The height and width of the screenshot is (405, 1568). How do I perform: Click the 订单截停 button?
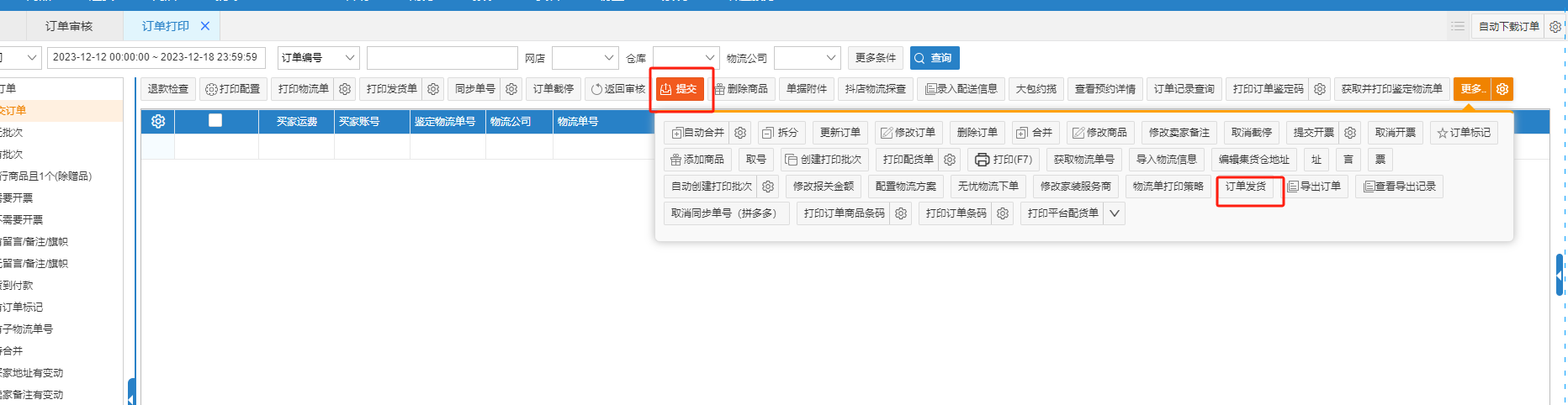pyautogui.click(x=554, y=89)
